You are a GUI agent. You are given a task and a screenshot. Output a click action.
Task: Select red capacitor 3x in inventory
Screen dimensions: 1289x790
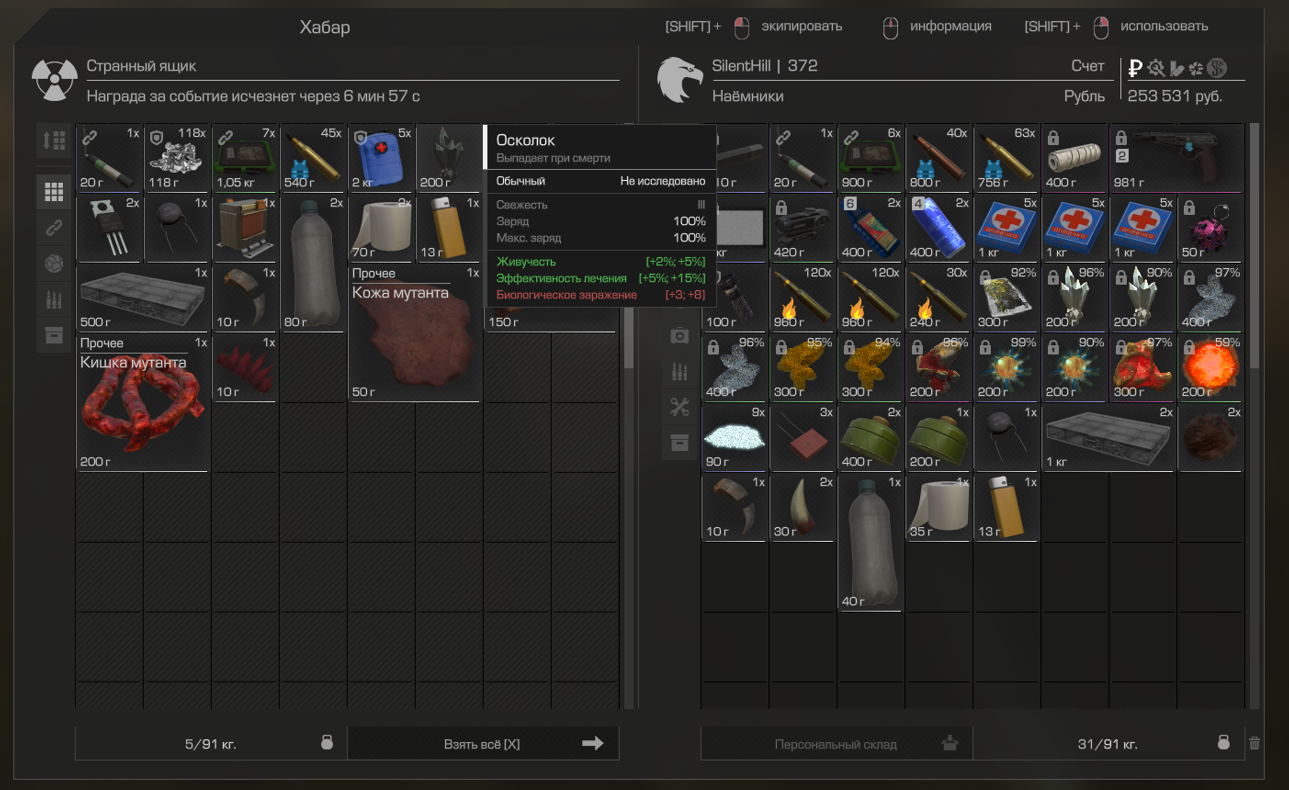(x=802, y=438)
